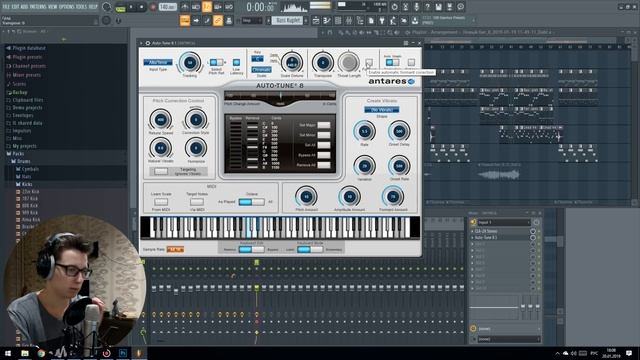Viewport: 640px width, 360px height.
Task: Click the Learn Scale From MIDI button
Action: 161,202
